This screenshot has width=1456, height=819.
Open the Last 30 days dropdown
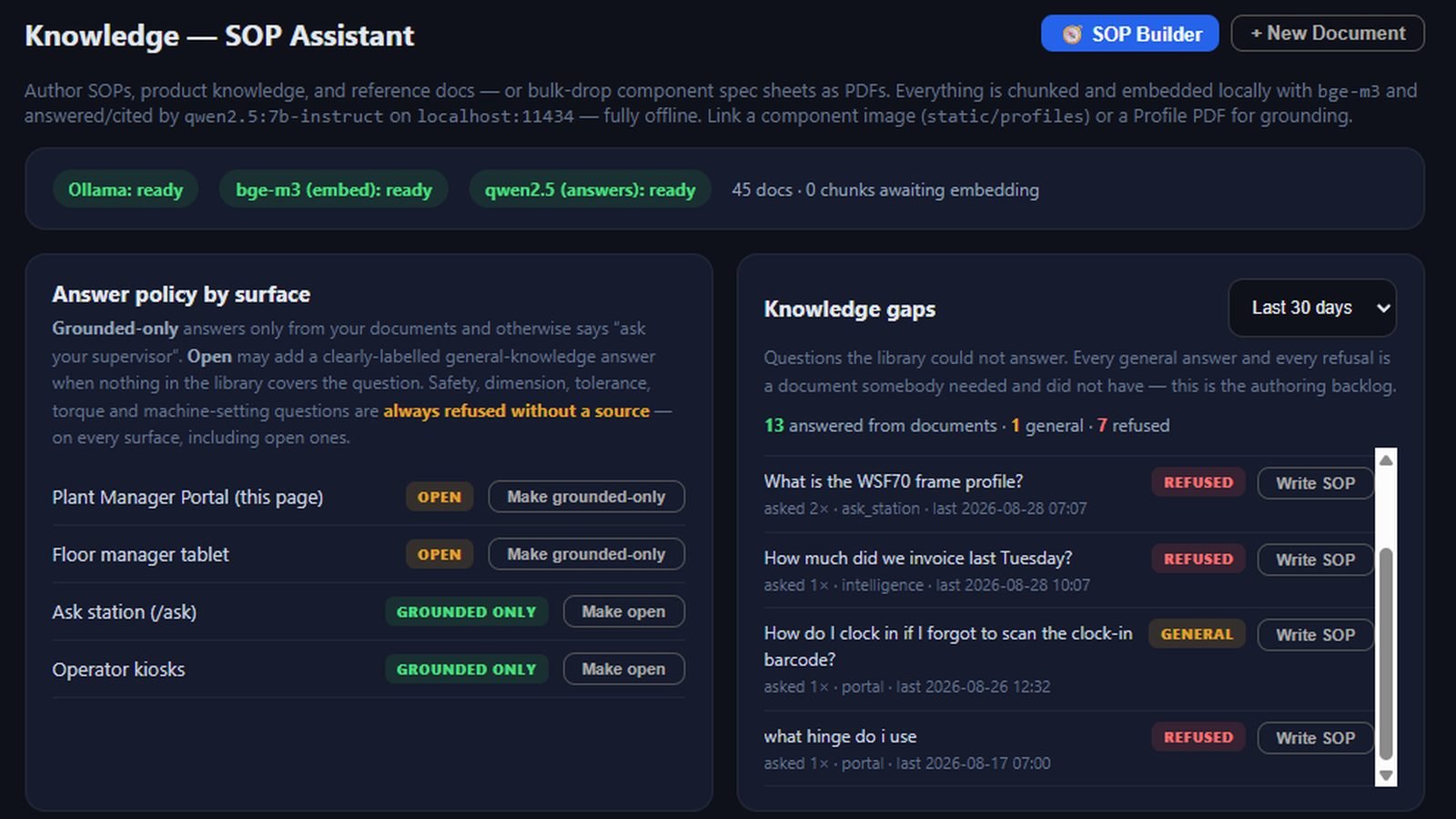(1312, 308)
